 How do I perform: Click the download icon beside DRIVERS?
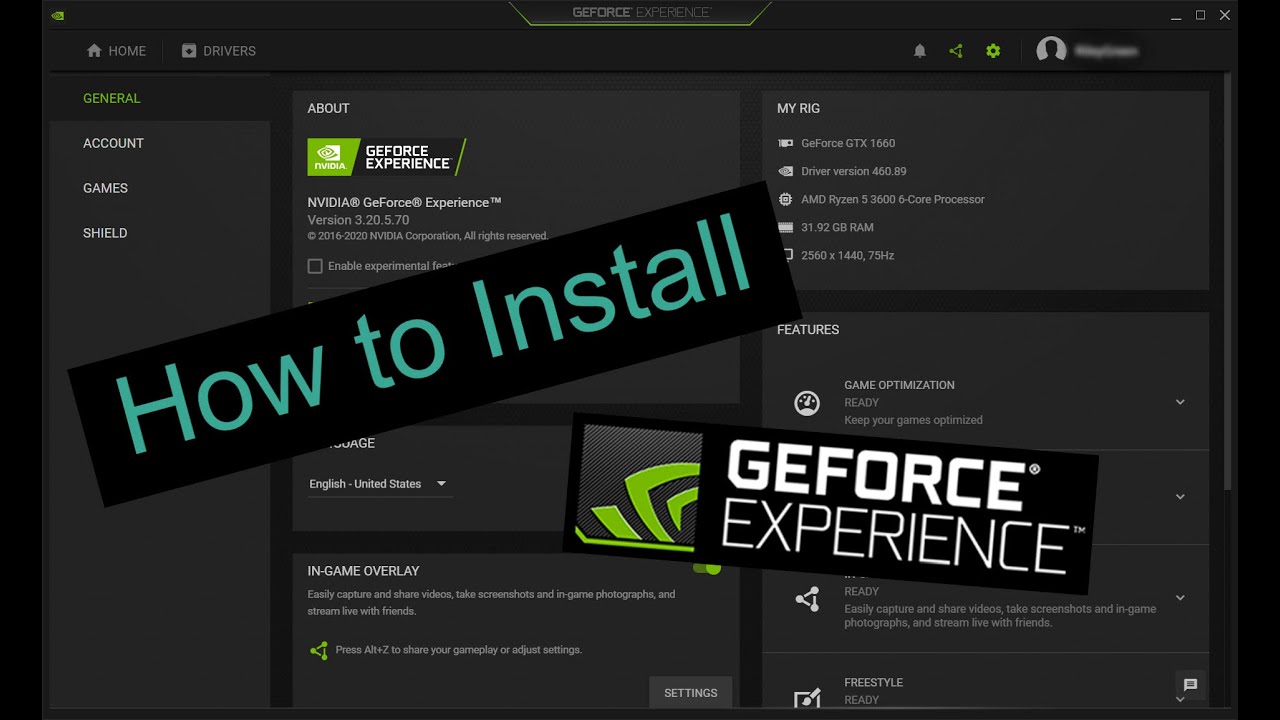tap(189, 51)
